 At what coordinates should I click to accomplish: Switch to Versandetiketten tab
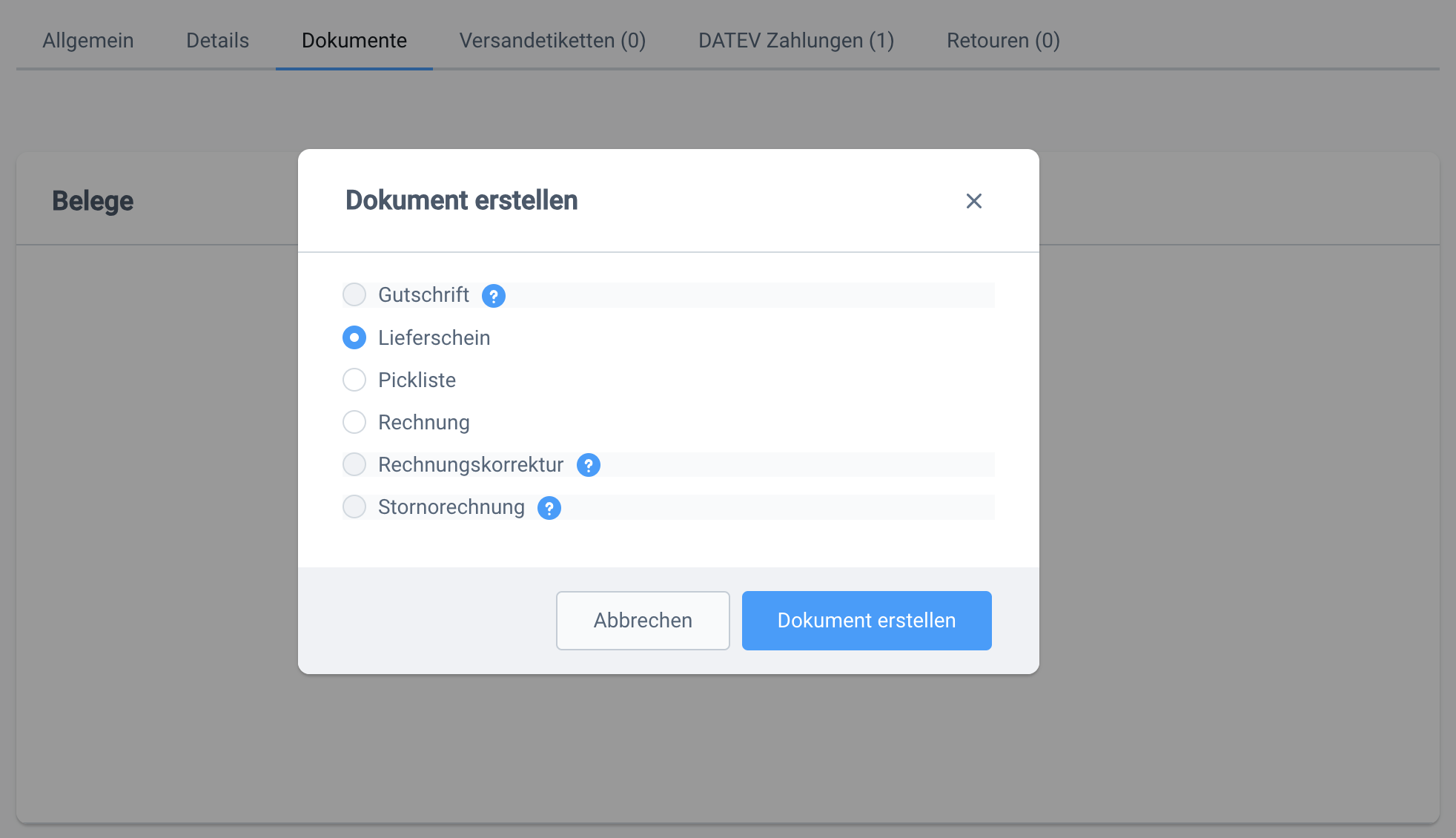tap(552, 41)
